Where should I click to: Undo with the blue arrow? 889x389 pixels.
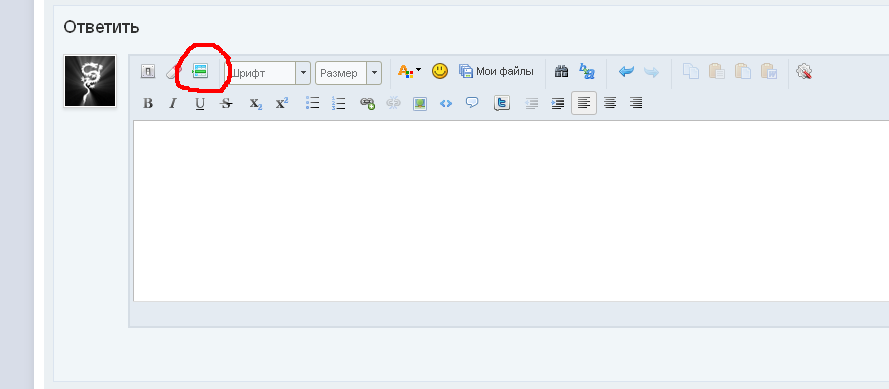[x=626, y=72]
